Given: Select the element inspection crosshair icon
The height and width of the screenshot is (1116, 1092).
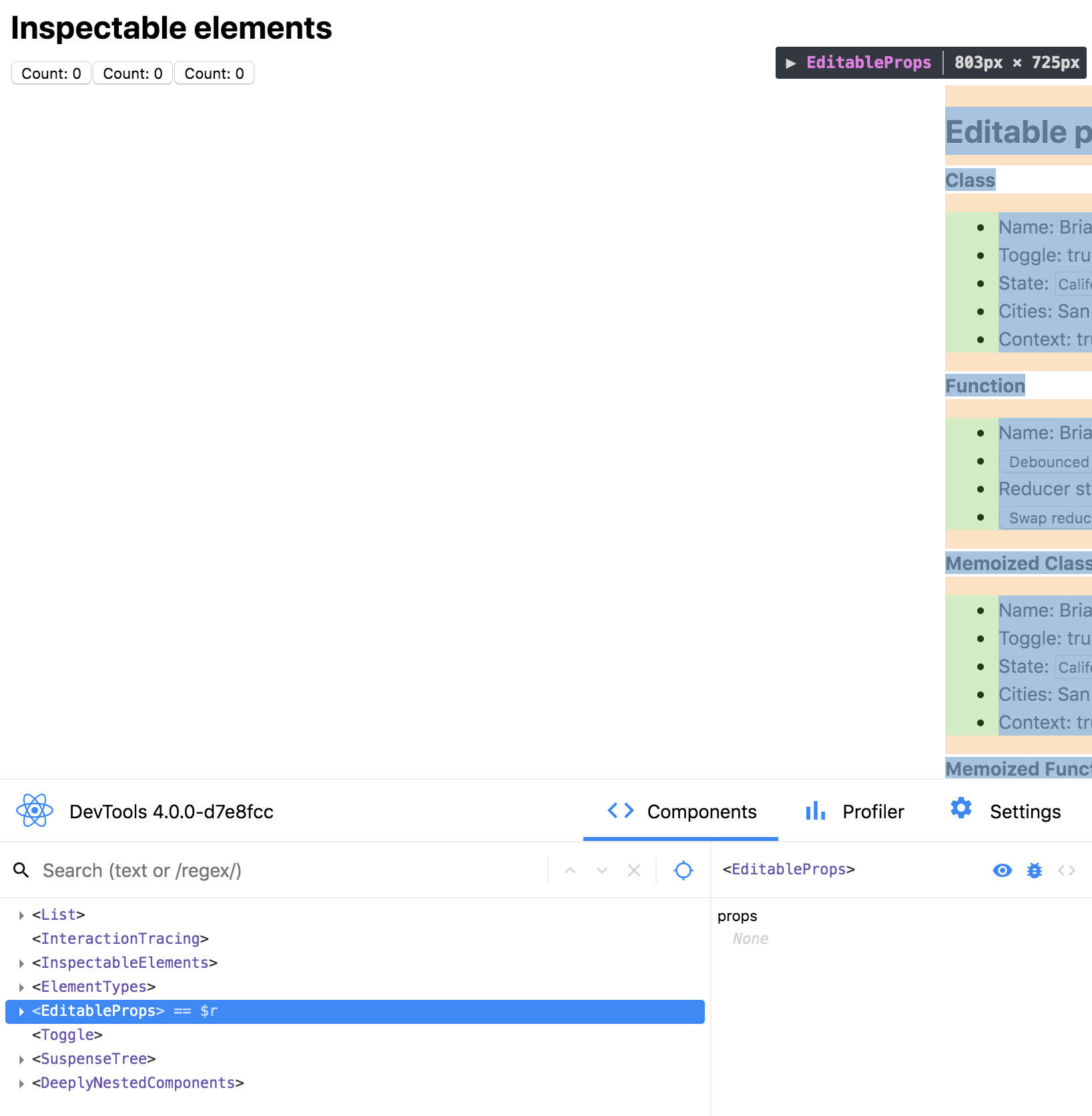Looking at the screenshot, I should tap(683, 870).
